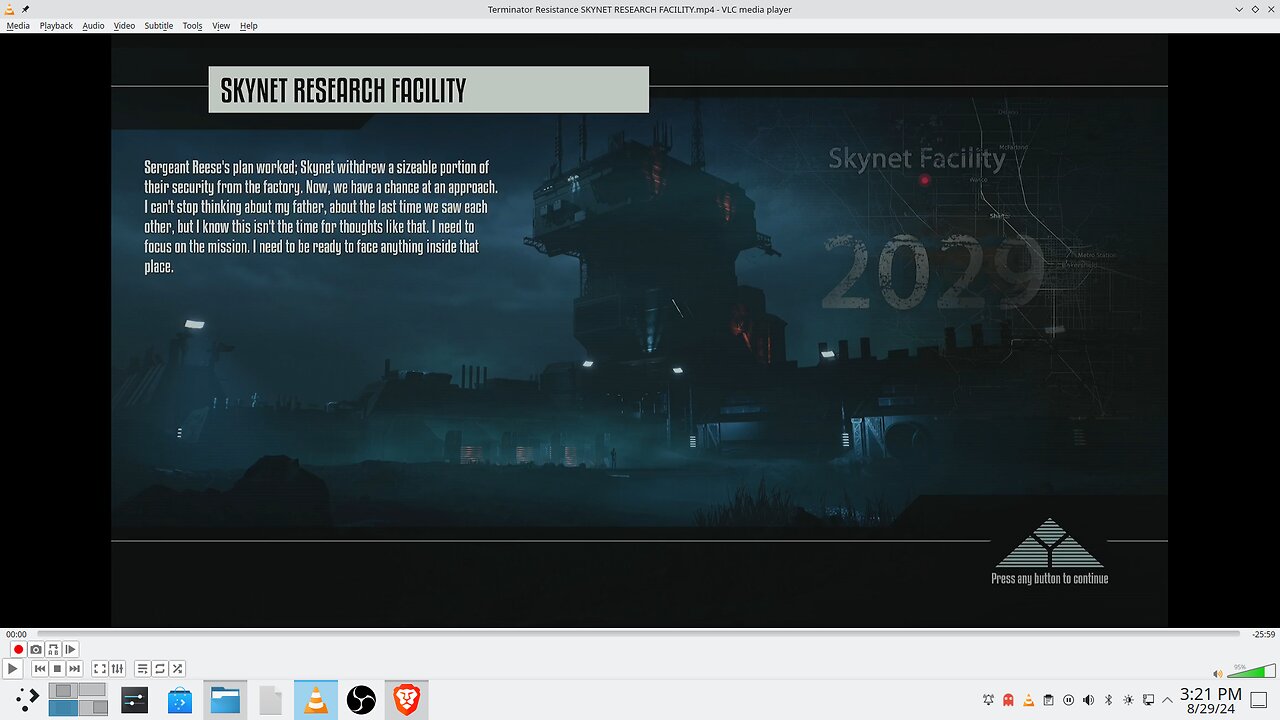1280x720 pixels.
Task: Open the Media menu
Action: [x=18, y=26]
